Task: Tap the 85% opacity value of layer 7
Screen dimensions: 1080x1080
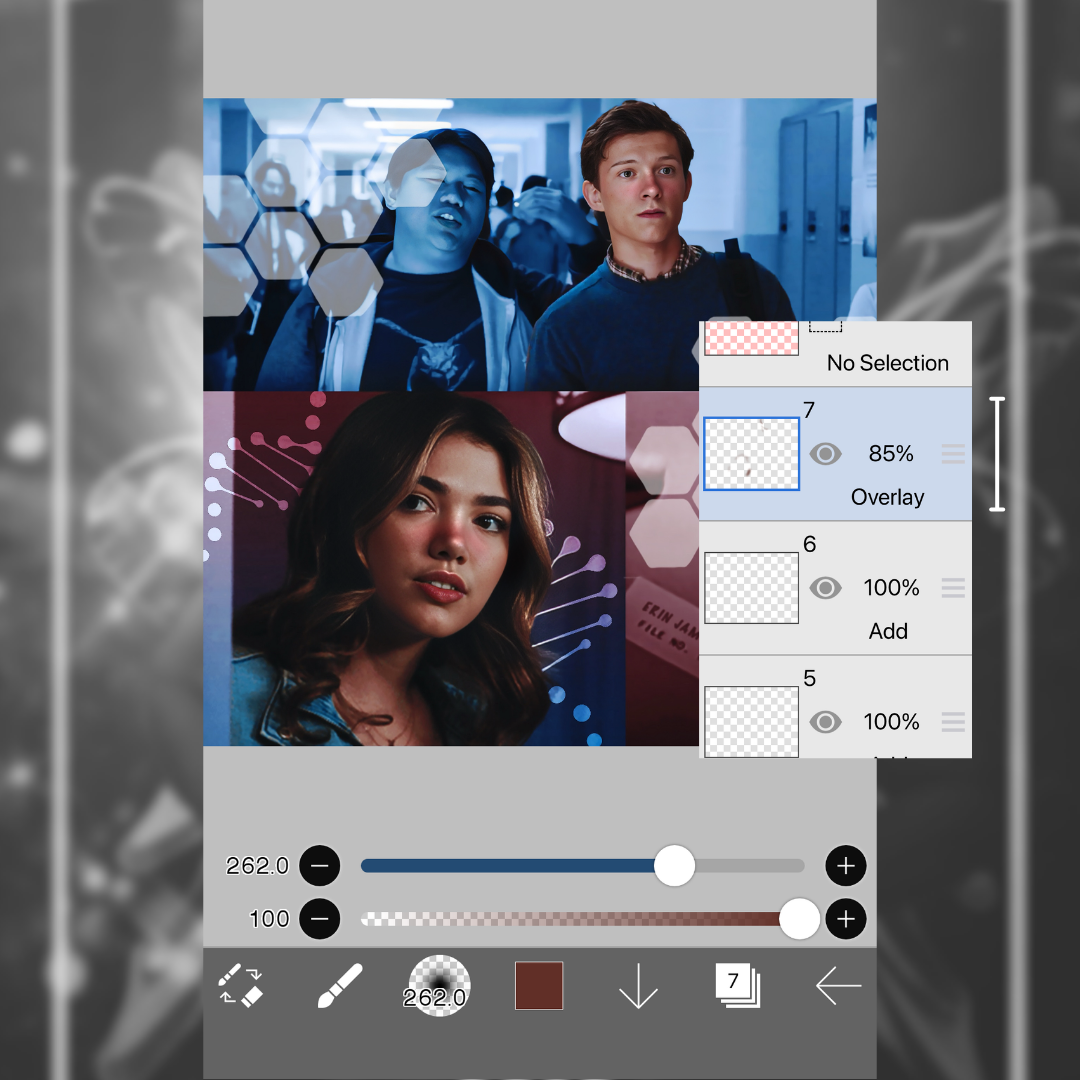Action: pos(891,454)
